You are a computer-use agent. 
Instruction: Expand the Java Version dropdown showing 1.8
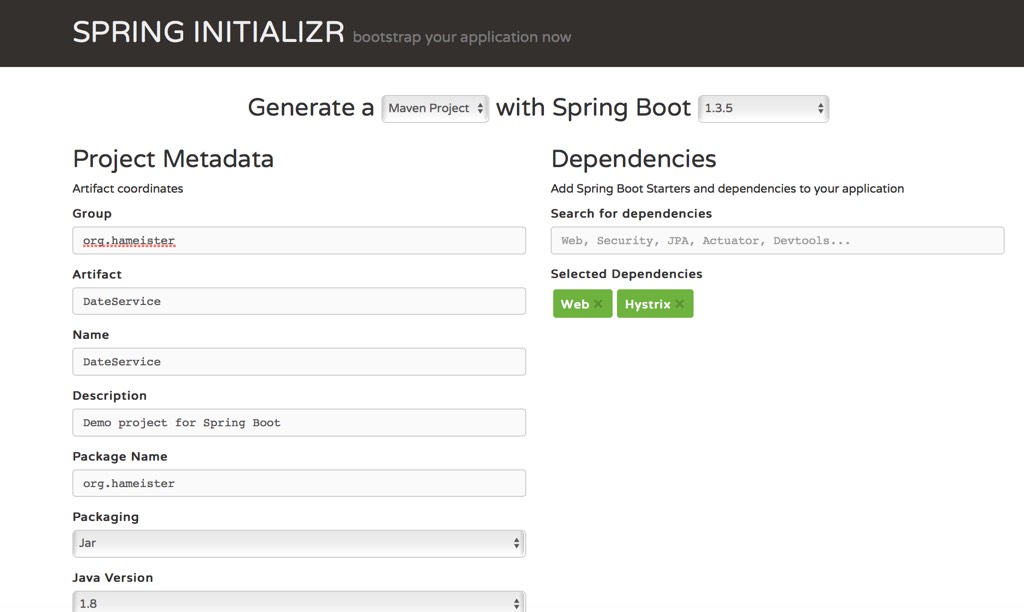tap(299, 602)
